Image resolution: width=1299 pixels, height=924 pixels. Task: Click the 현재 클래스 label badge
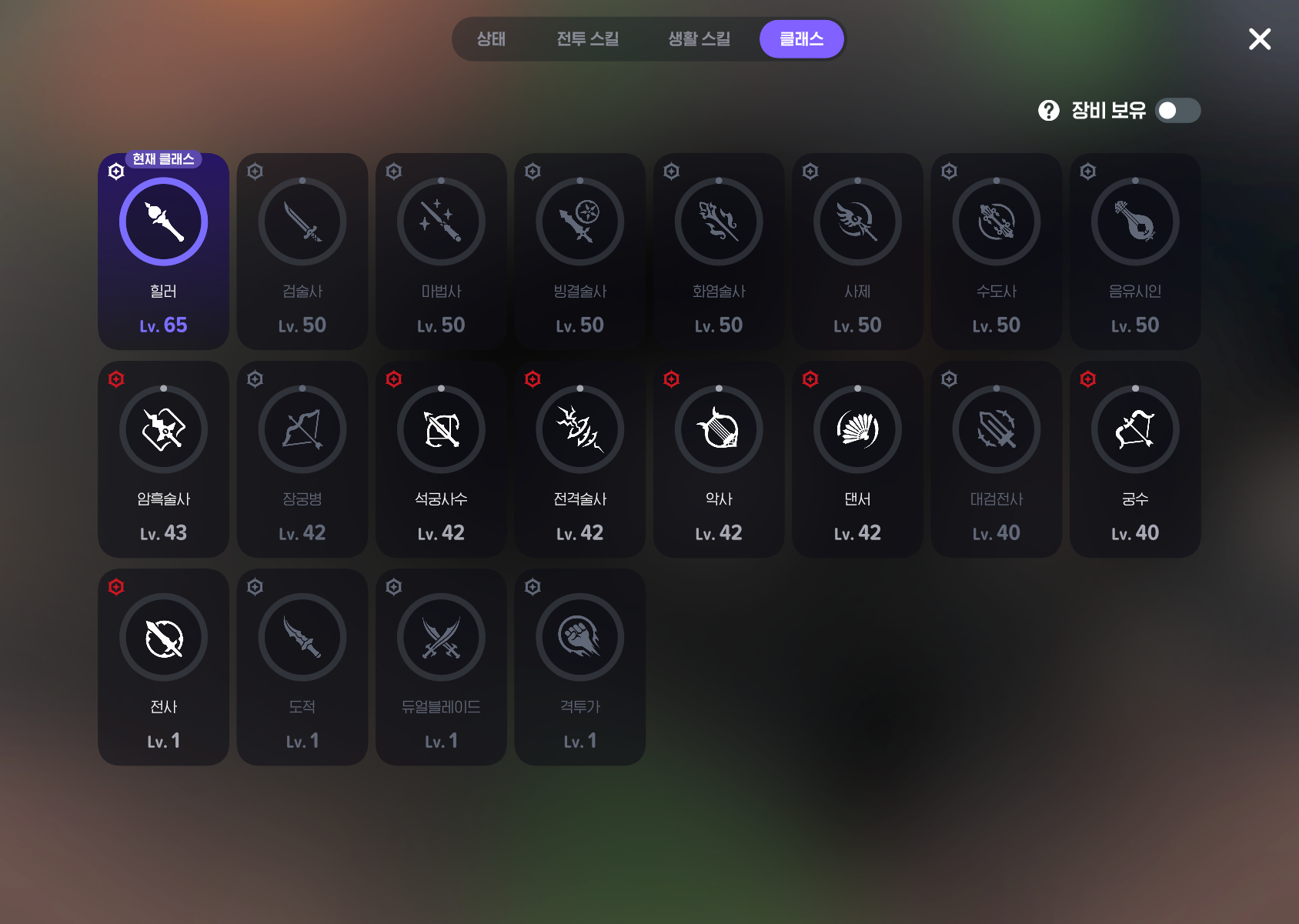coord(163,159)
